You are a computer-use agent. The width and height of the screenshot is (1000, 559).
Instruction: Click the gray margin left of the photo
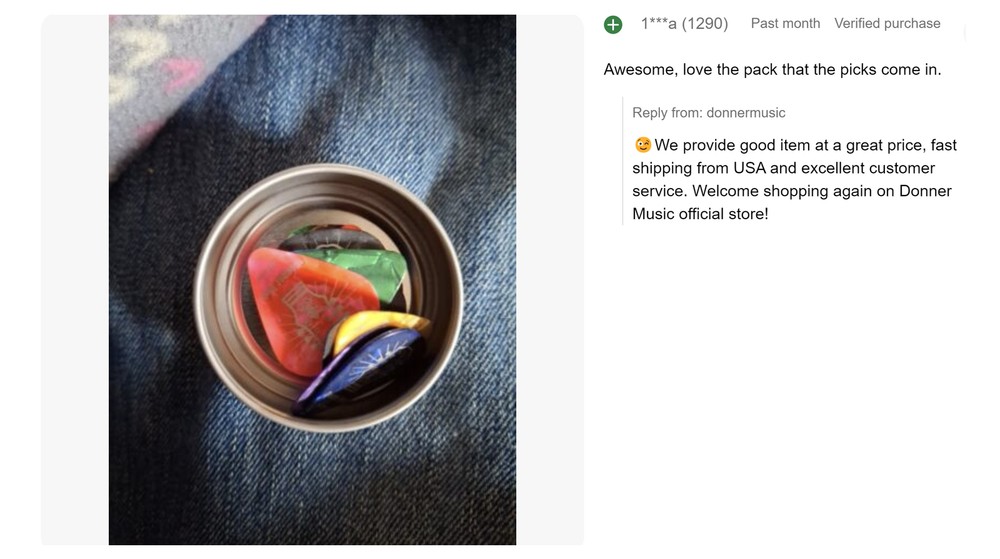click(x=75, y=280)
